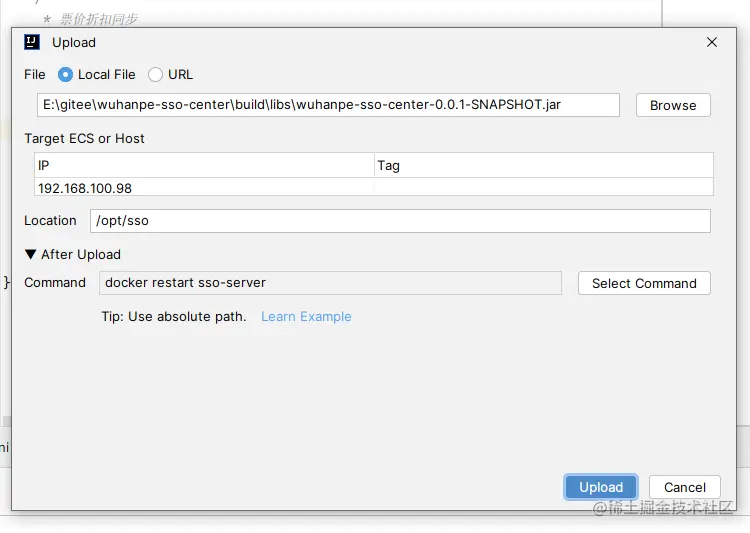Click the IntelliJ IDEA icon in title bar
This screenshot has height=533, width=750.
32,42
